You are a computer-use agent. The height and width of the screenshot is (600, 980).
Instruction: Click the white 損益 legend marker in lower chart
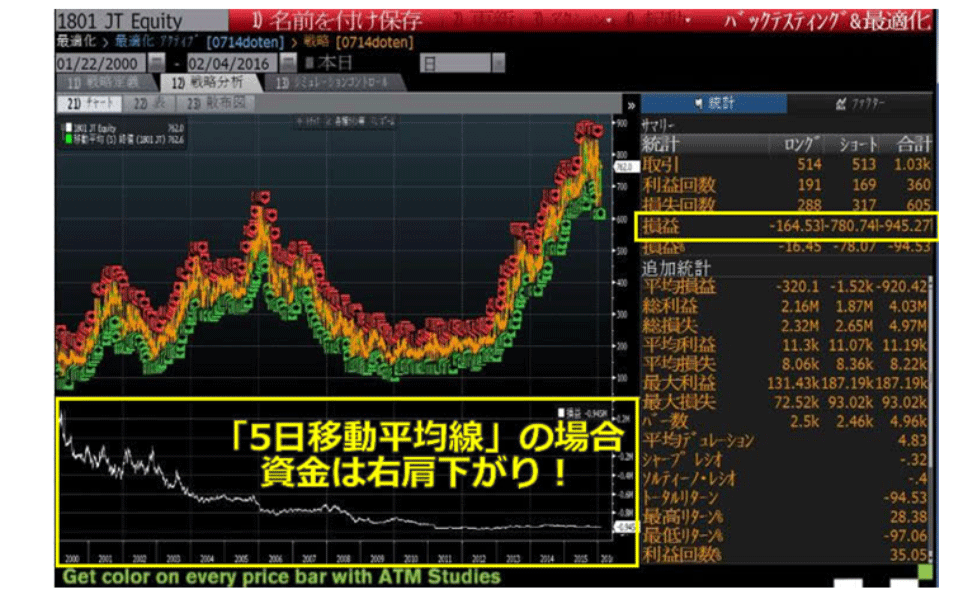[559, 412]
